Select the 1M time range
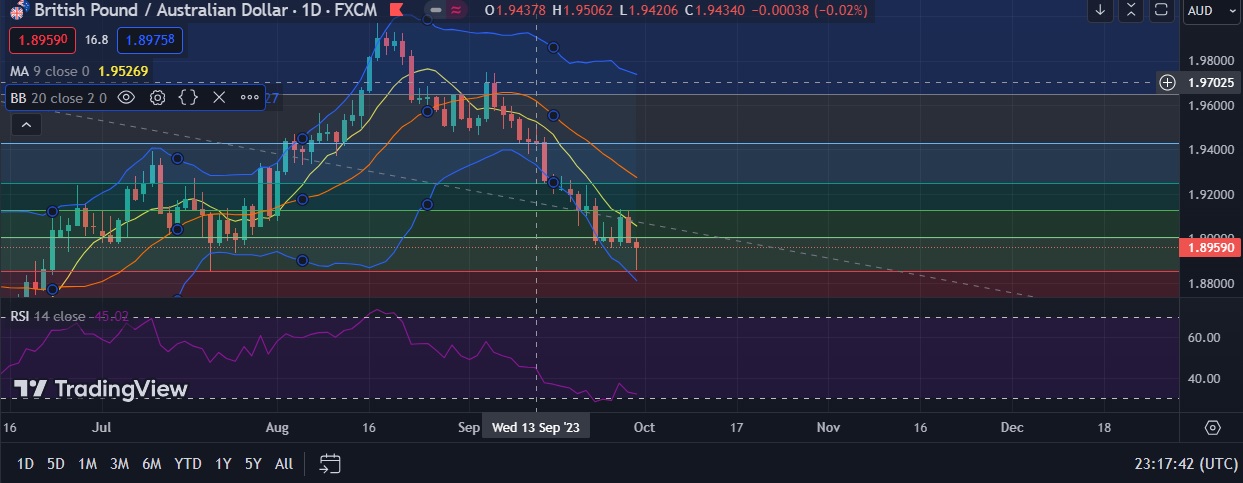 (87, 464)
